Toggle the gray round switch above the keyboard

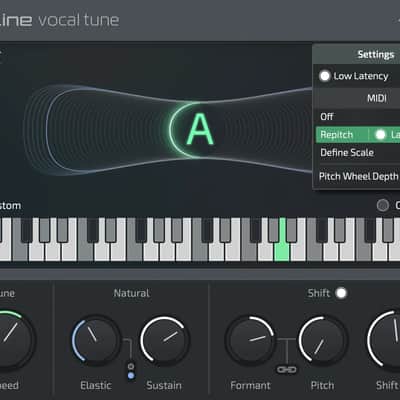(x=383, y=205)
